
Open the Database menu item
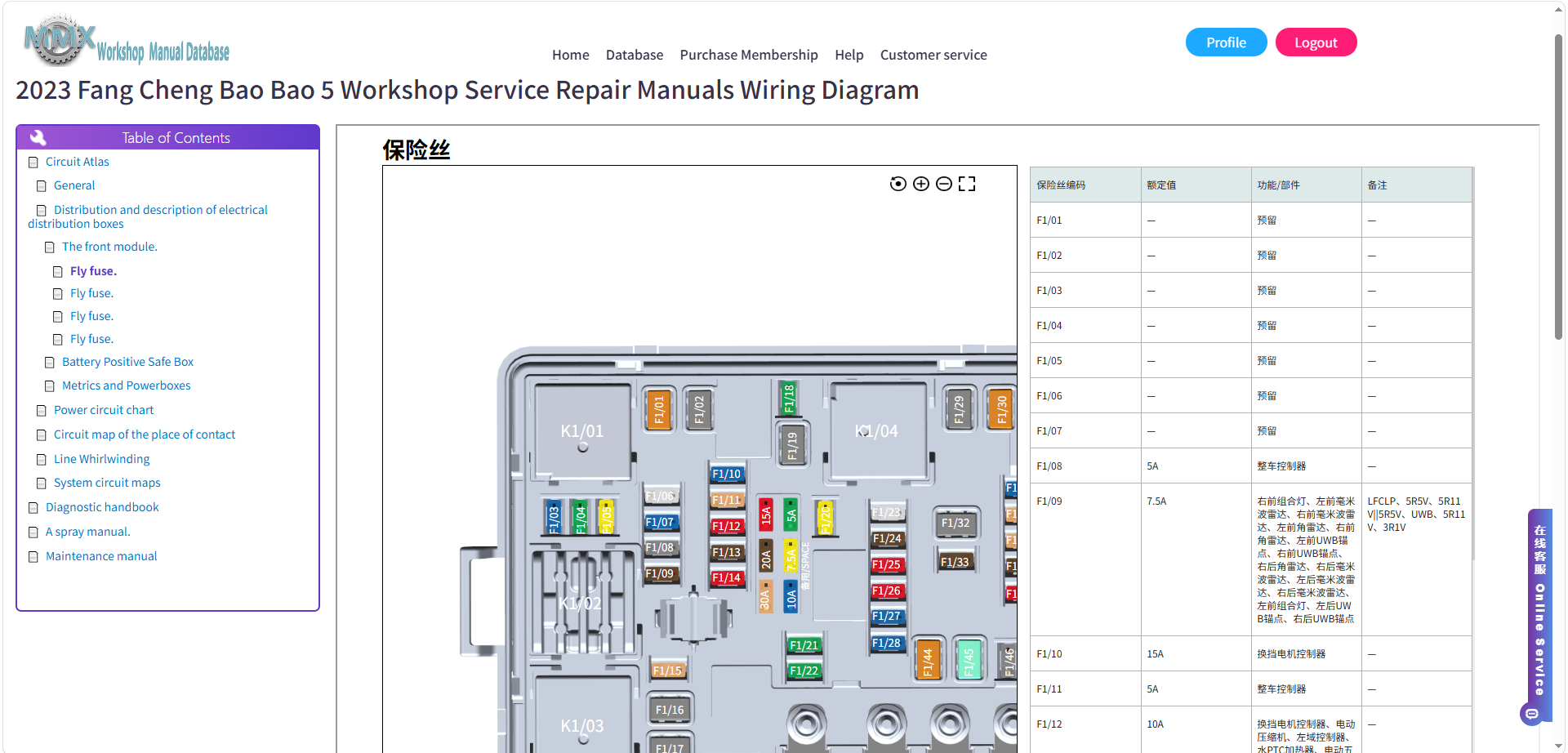pyautogui.click(x=635, y=55)
